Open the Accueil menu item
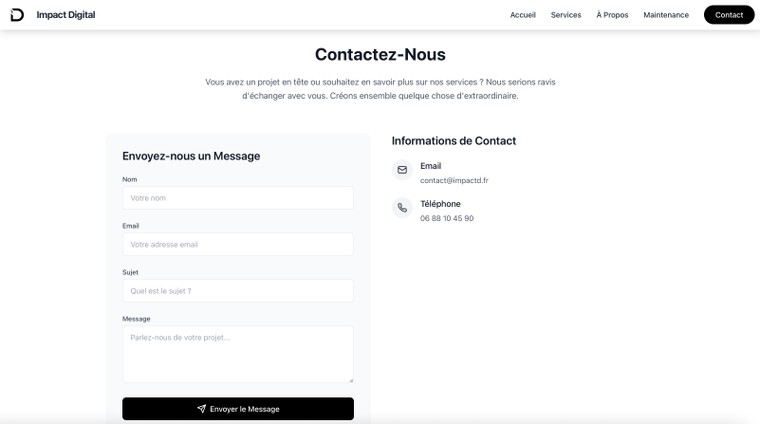The image size is (760, 424). 522,15
